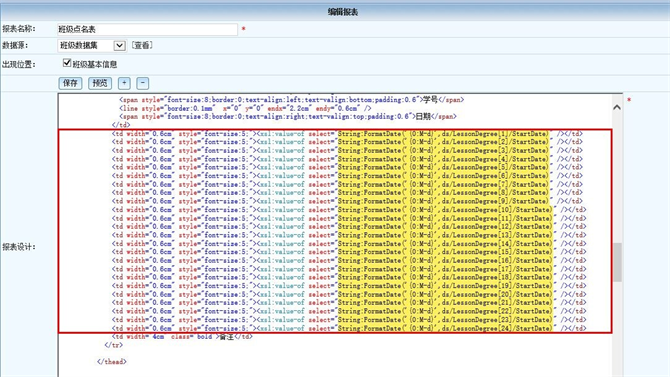Toggle the 班级基本信息 checkbox
The image size is (670, 377).
click(x=67, y=63)
